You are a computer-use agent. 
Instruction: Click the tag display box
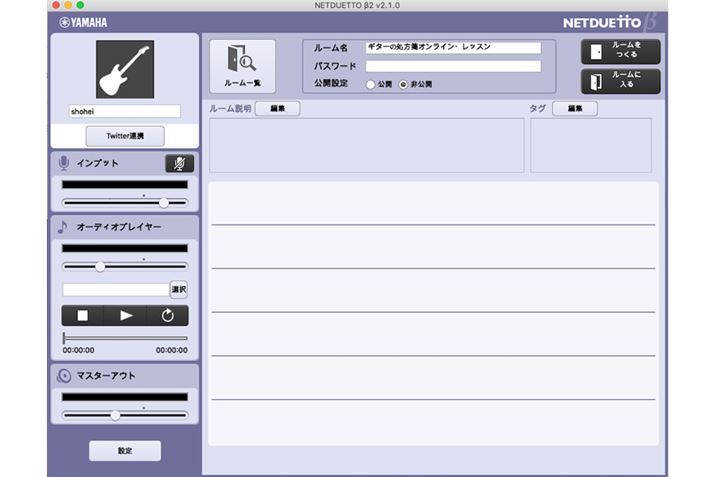click(591, 145)
